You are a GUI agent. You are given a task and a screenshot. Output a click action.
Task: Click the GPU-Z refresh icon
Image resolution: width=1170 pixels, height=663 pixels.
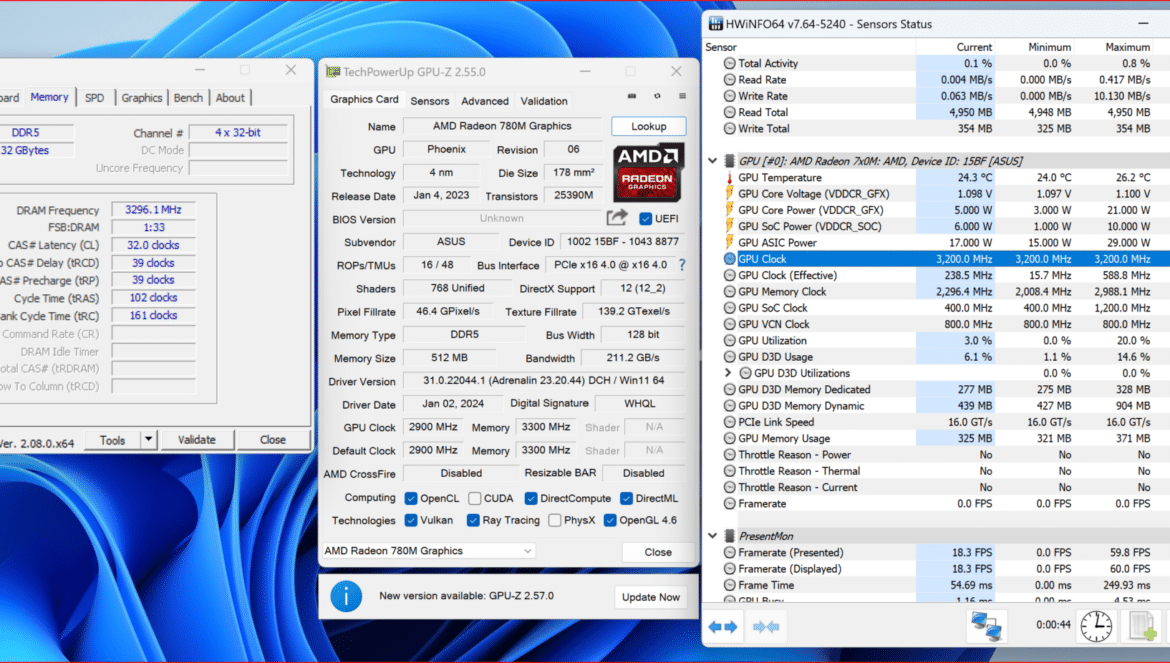point(657,96)
